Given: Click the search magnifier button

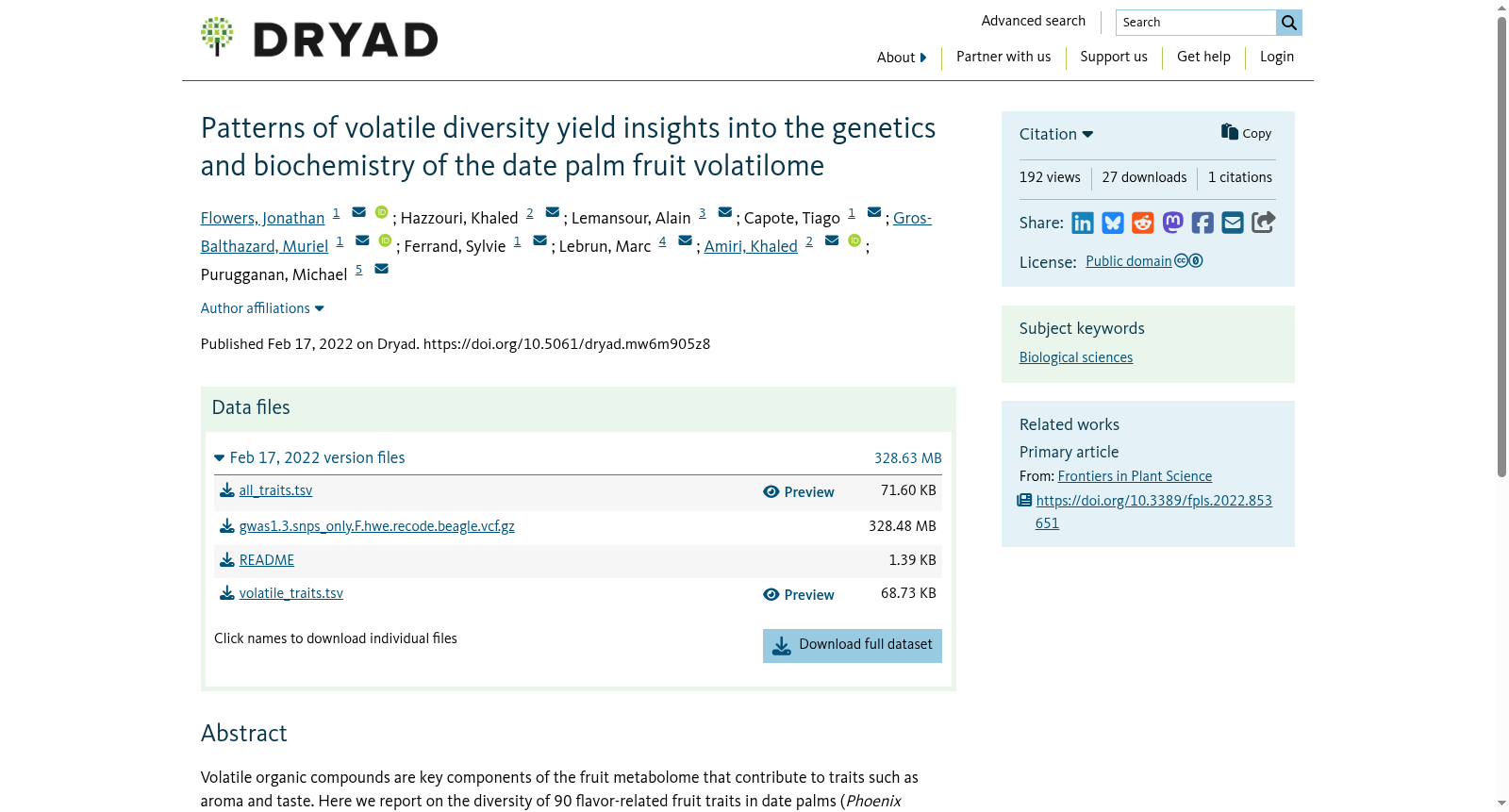Looking at the screenshot, I should pos(1289,23).
